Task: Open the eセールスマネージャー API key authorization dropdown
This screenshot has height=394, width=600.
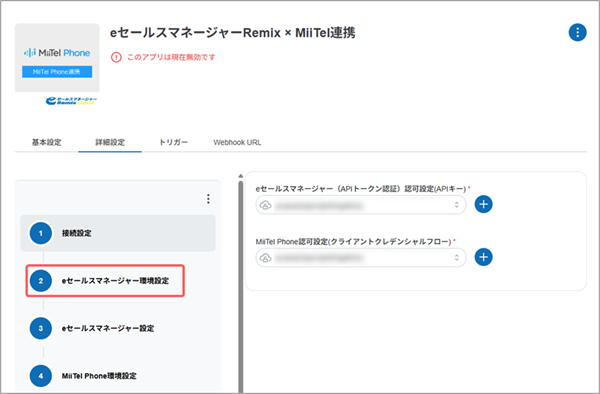Action: 361,205
